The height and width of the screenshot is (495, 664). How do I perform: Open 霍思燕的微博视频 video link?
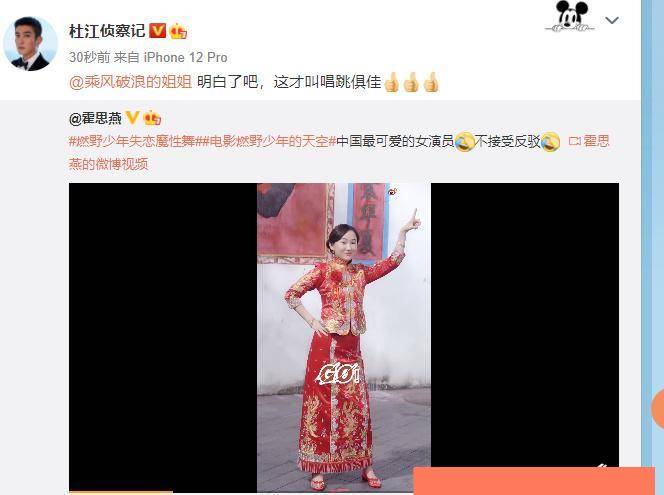coord(339,152)
